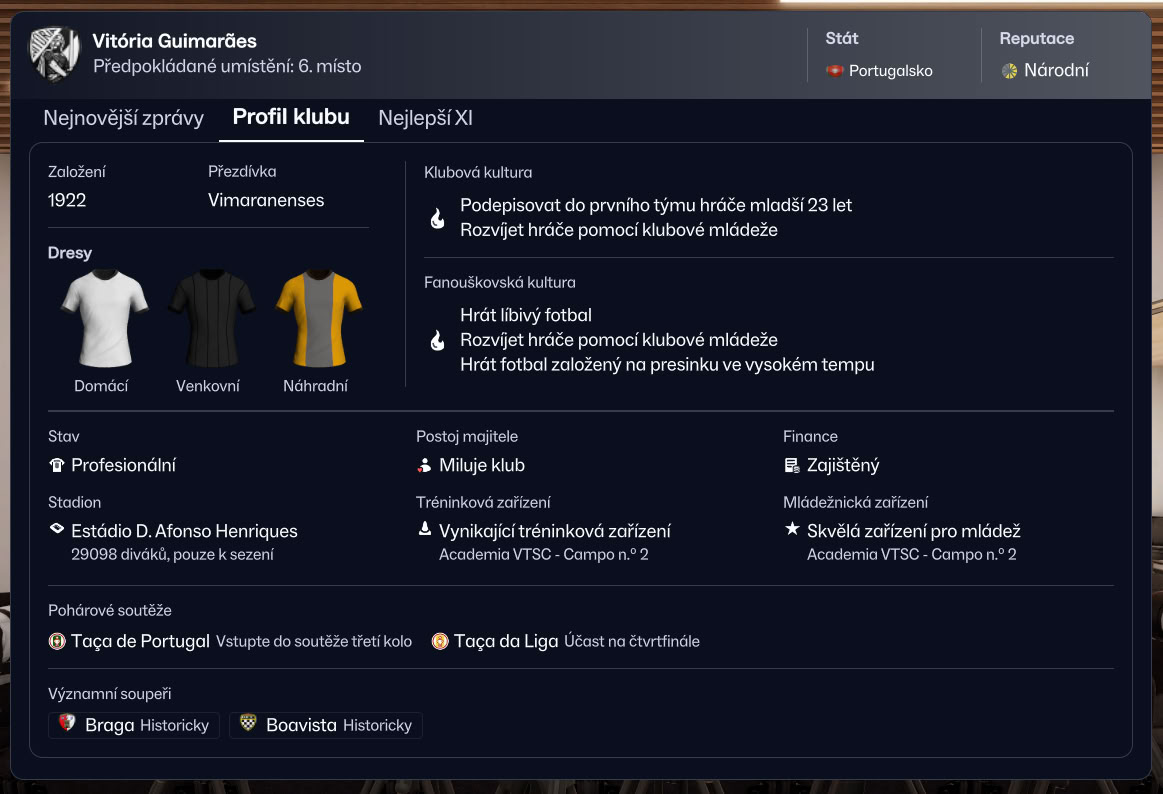The width and height of the screenshot is (1163, 794).
Task: Click the shirt icon next to Profesionální
Action: pos(57,466)
